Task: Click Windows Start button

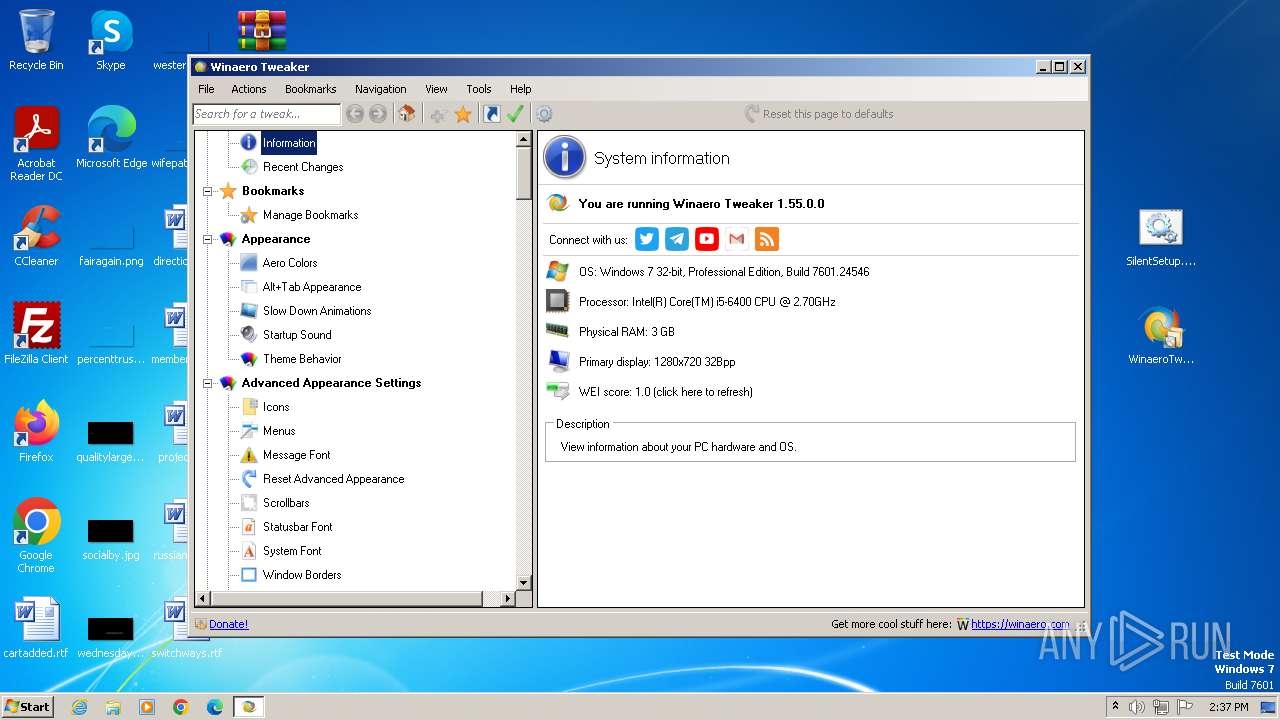Action: click(27, 706)
